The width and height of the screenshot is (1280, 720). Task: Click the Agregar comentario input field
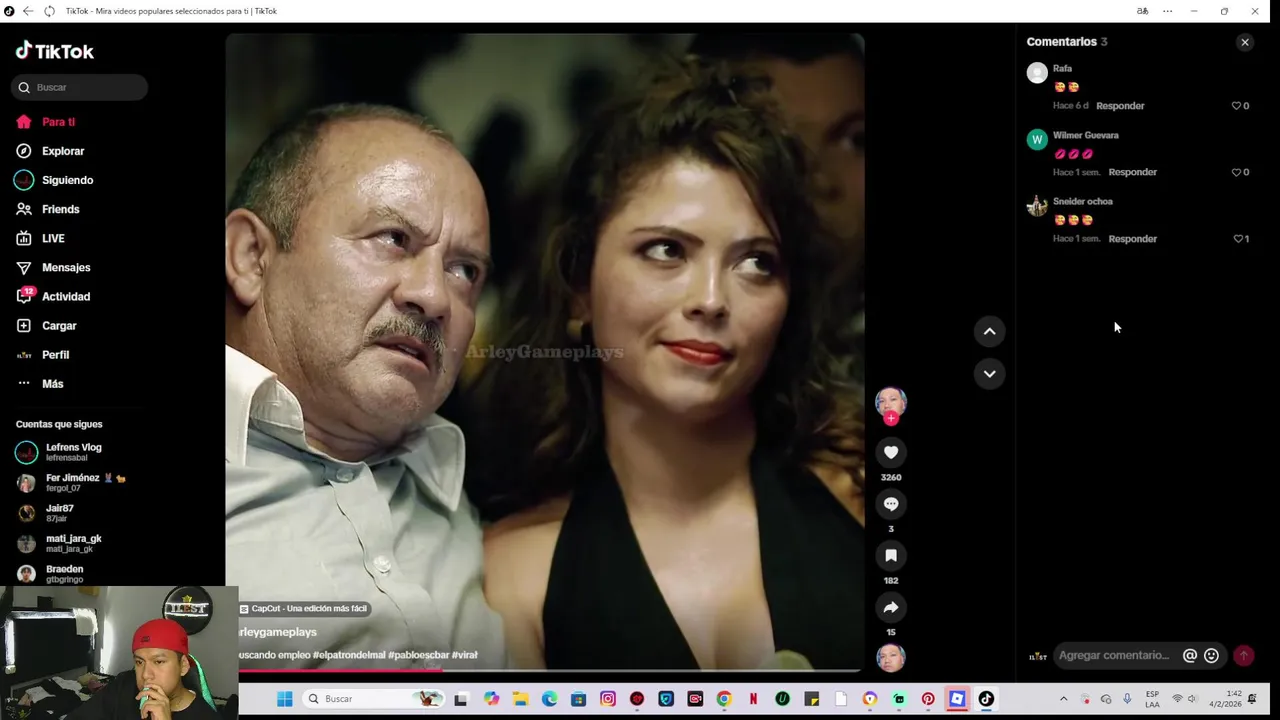tap(1115, 655)
